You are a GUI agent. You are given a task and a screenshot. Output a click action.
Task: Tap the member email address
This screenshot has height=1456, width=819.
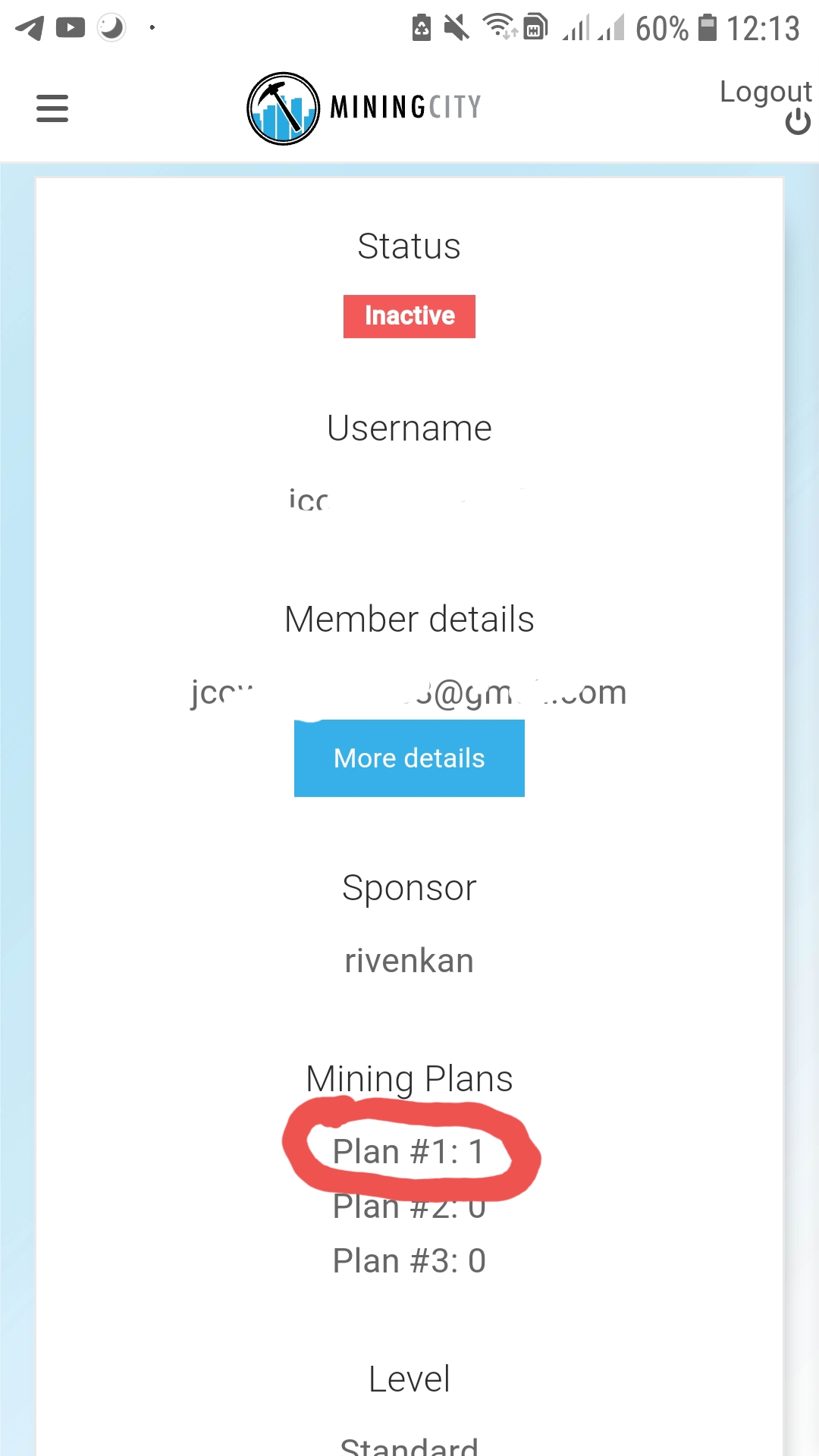point(409,692)
